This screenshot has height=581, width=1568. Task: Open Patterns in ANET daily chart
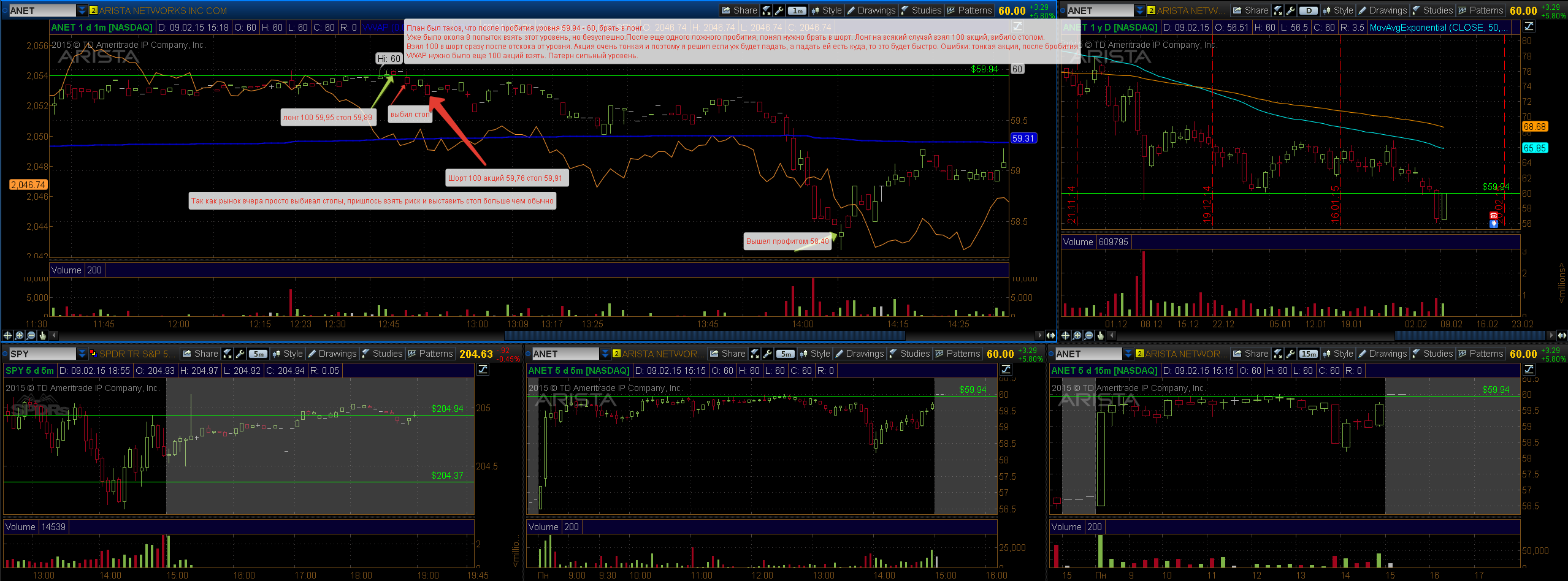click(x=1480, y=10)
